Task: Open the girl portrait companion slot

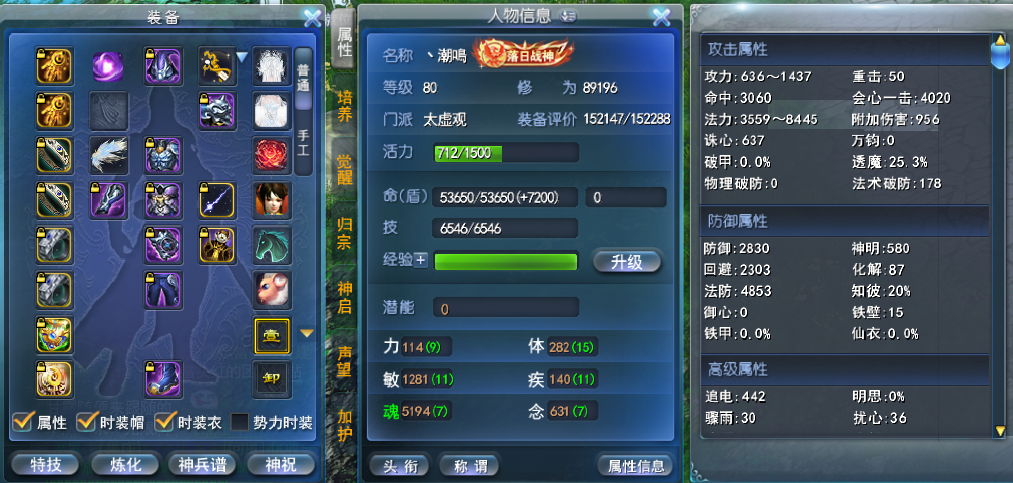Action: (x=271, y=200)
